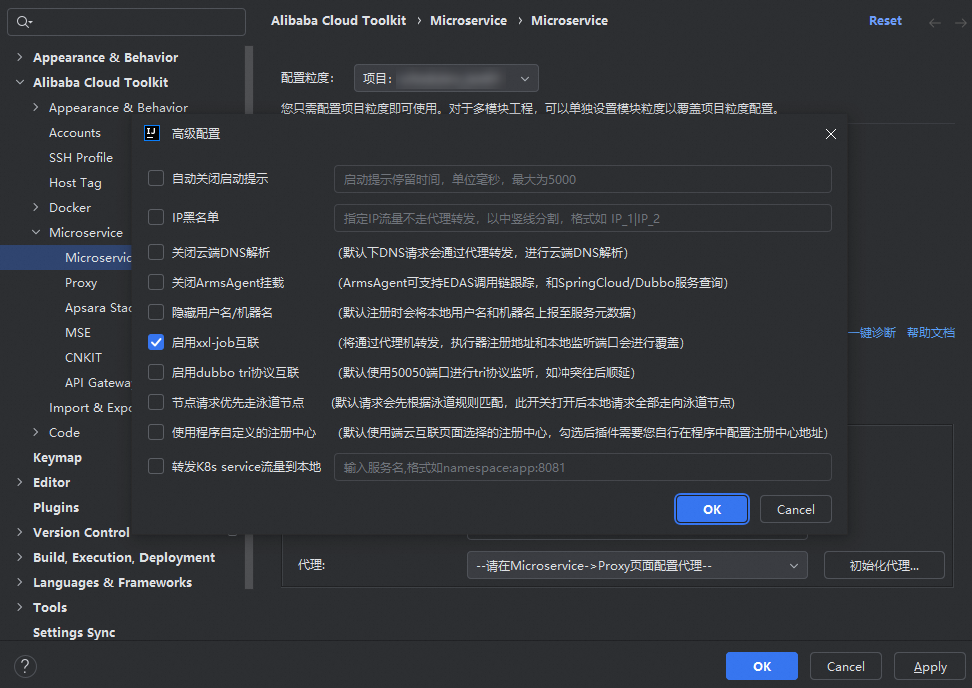
Task: Select MSE in settings tree
Action: pos(77,333)
